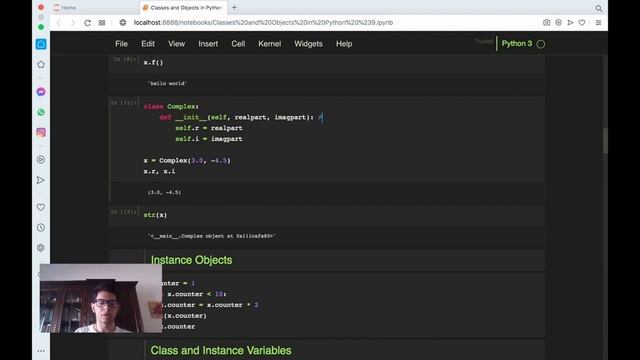Send page to My Flow from address bar

tap(570, 23)
